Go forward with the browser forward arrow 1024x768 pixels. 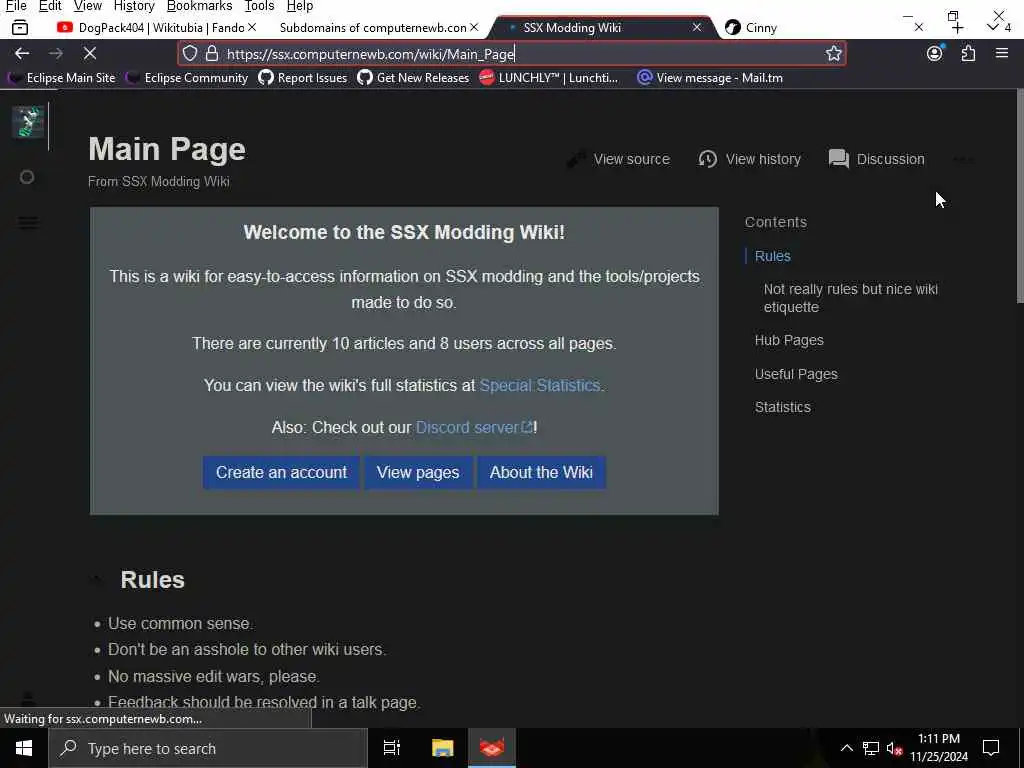tap(56, 54)
